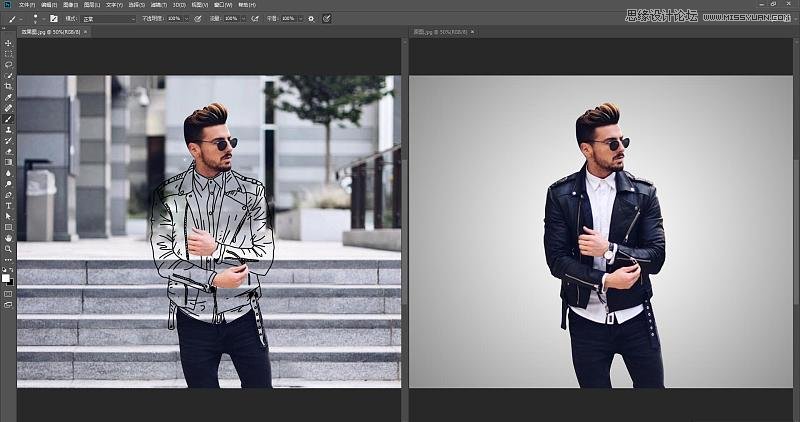Select the Eraser tool
The image size is (800, 422).
coord(8,151)
